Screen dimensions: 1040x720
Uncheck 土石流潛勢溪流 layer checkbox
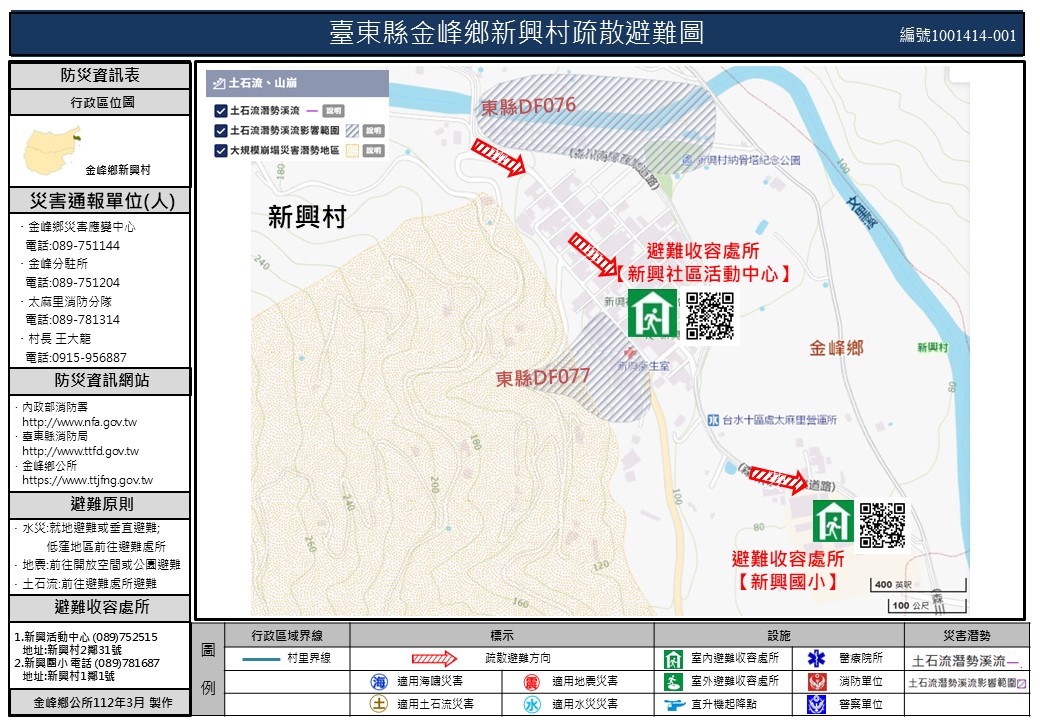pos(220,111)
